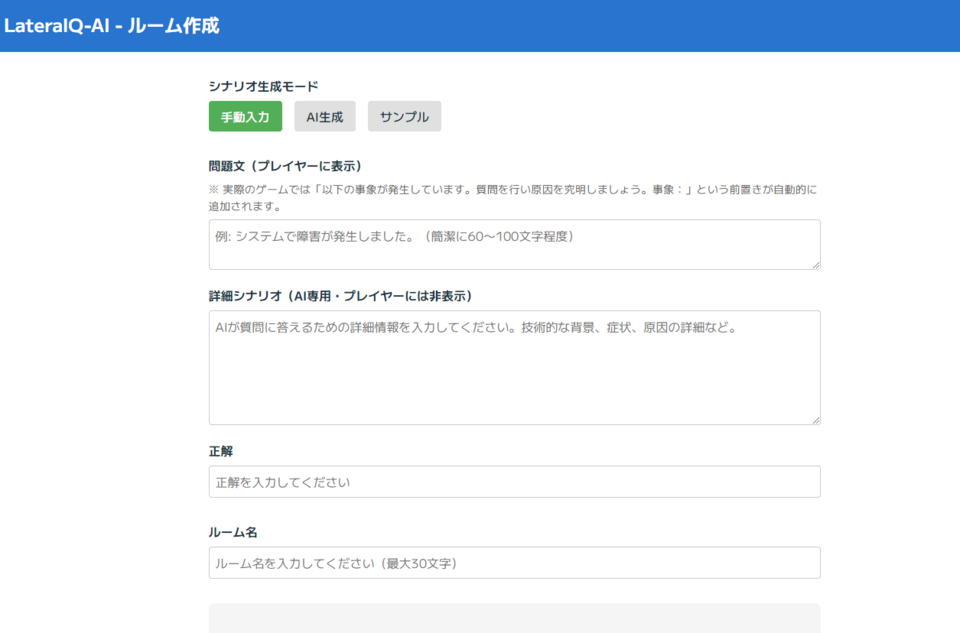Click the 詳細シナリオ（AI専用） label
This screenshot has height=633, width=960.
click(x=340, y=296)
